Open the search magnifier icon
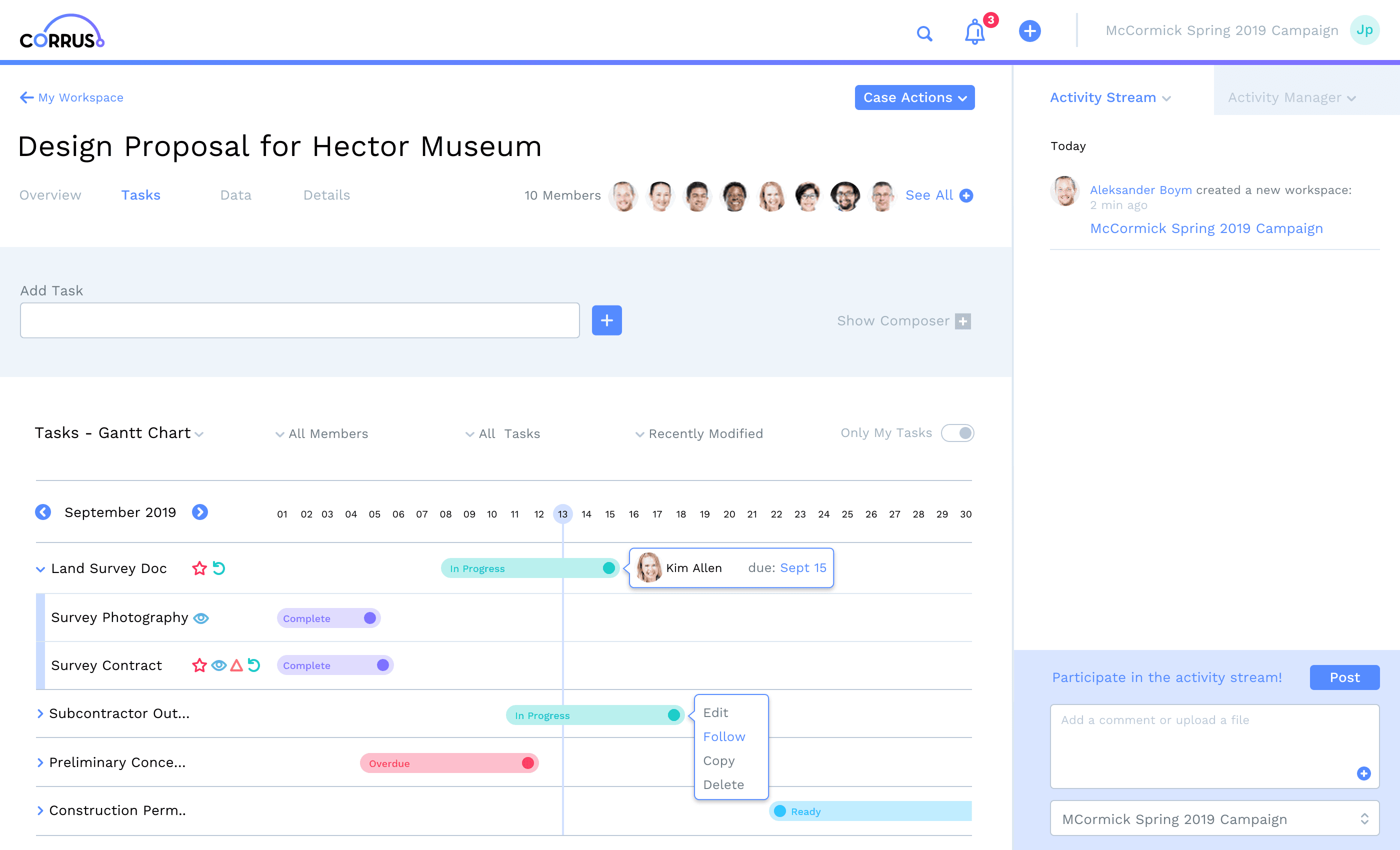Viewport: 1400px width, 850px height. coord(924,33)
